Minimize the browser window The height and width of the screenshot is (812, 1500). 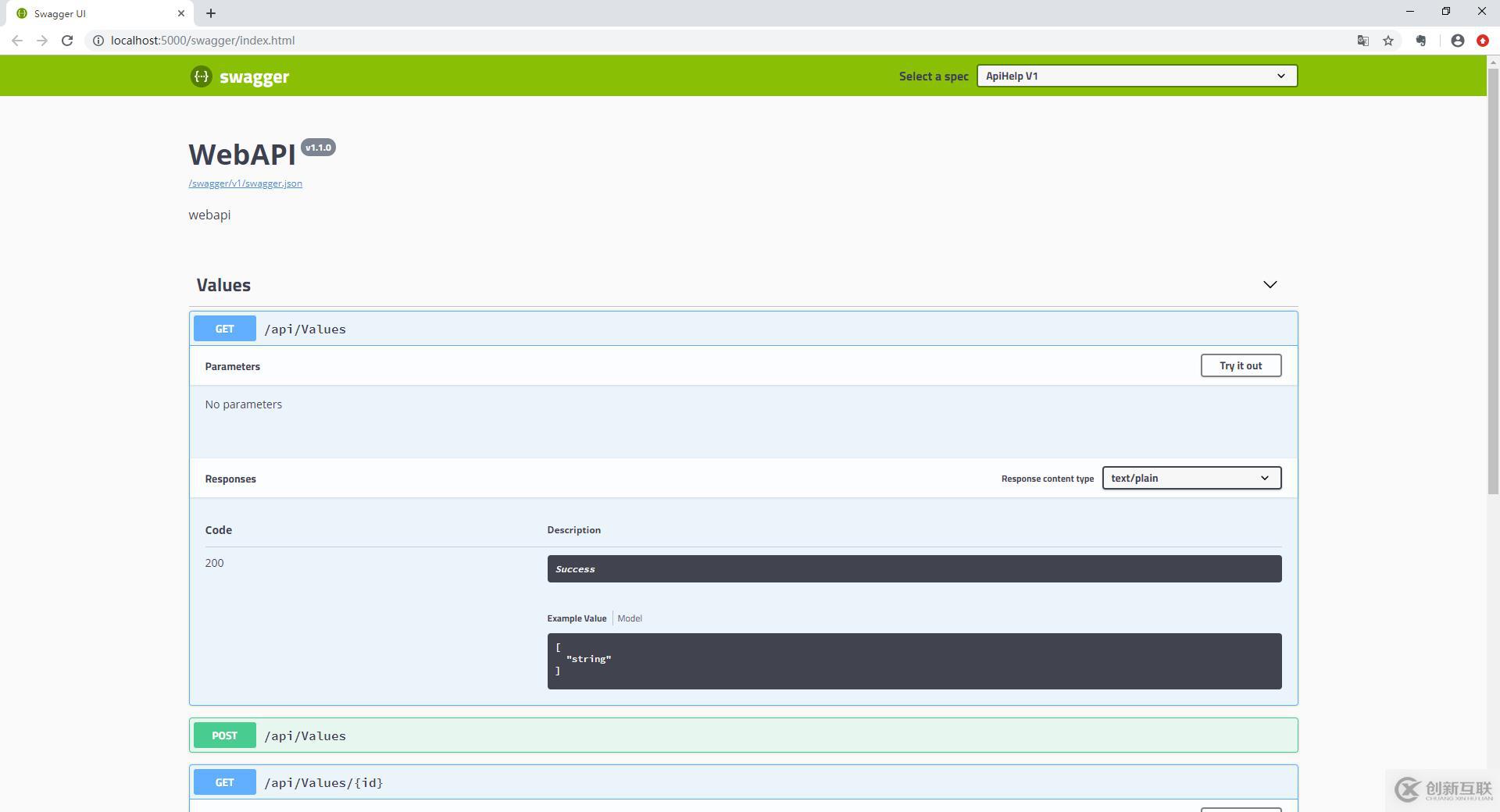(1410, 12)
